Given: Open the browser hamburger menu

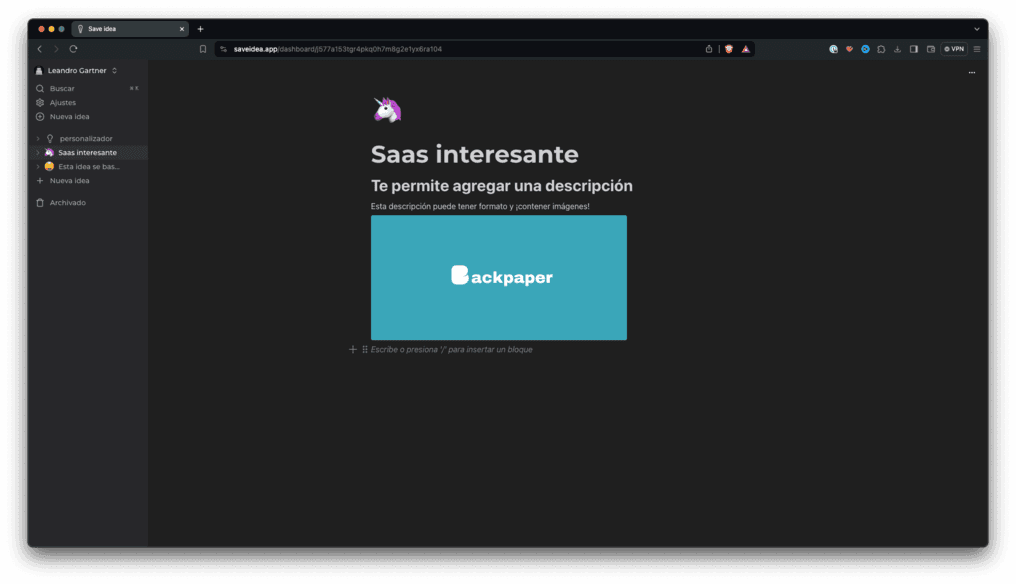Looking at the screenshot, I should click(975, 48).
